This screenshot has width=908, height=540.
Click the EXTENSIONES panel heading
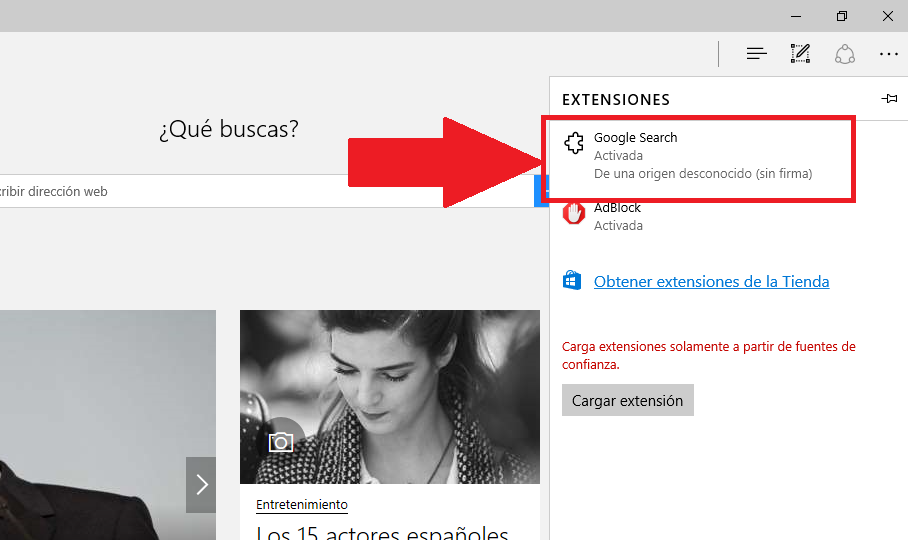click(616, 100)
